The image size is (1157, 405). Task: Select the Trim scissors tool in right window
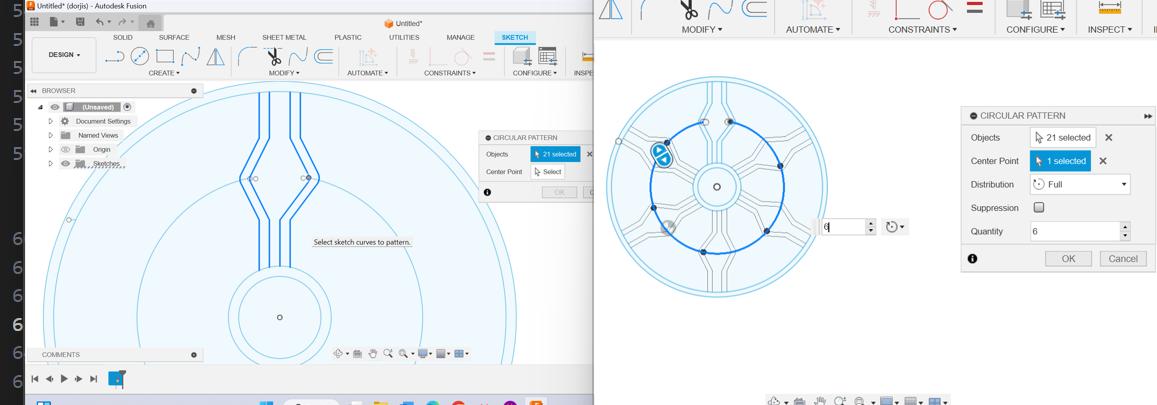(688, 10)
